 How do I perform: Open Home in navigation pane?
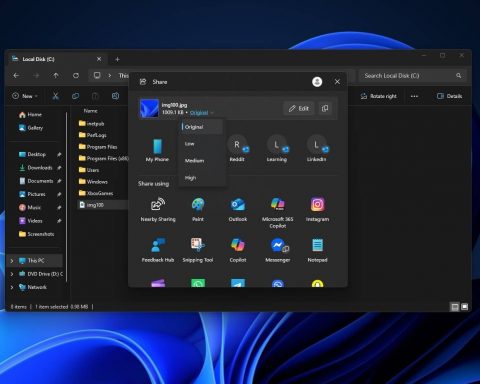click(x=30, y=115)
